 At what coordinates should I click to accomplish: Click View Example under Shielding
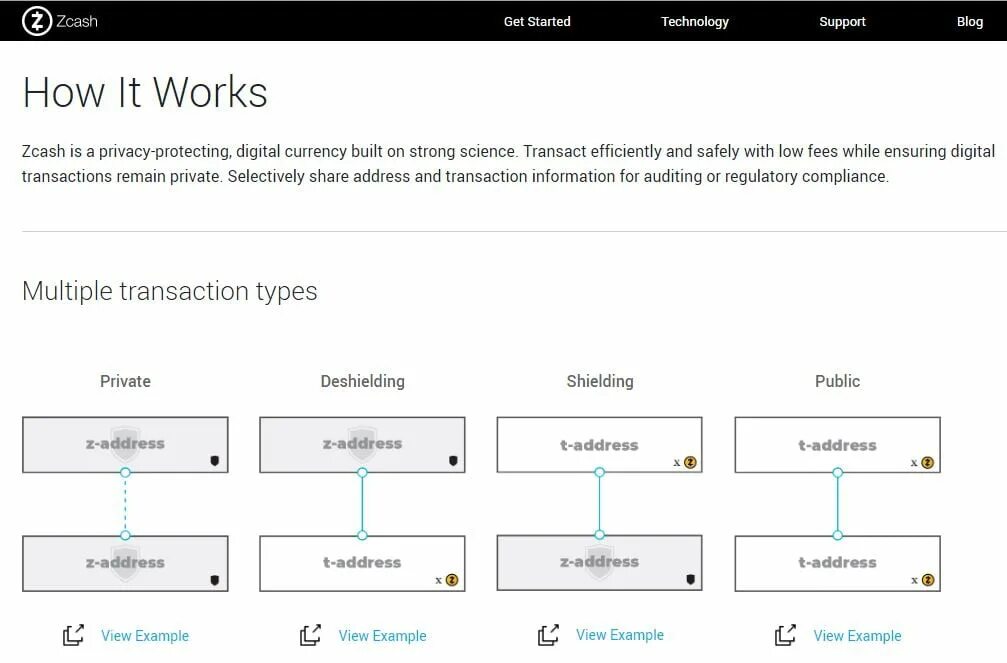[620, 635]
